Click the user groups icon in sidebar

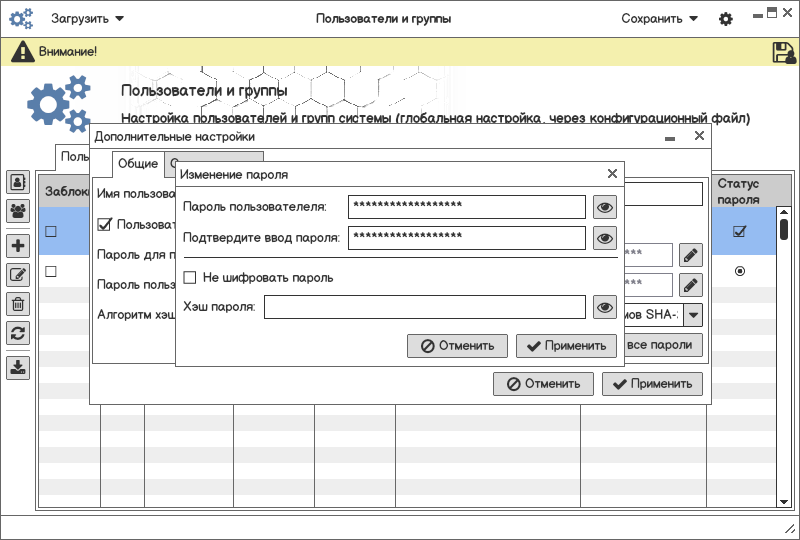(x=18, y=211)
